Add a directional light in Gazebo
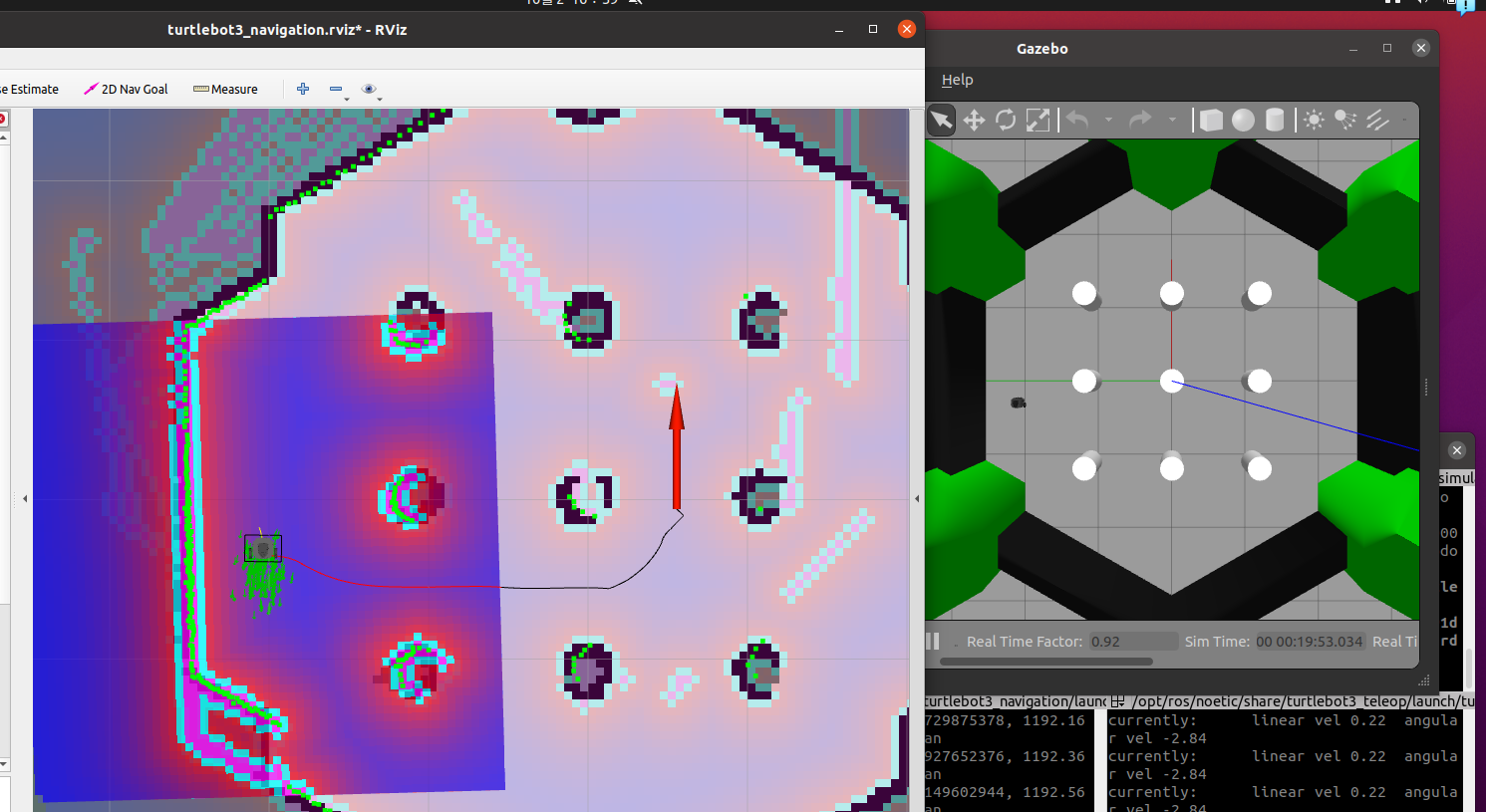1486x812 pixels. tap(1377, 121)
